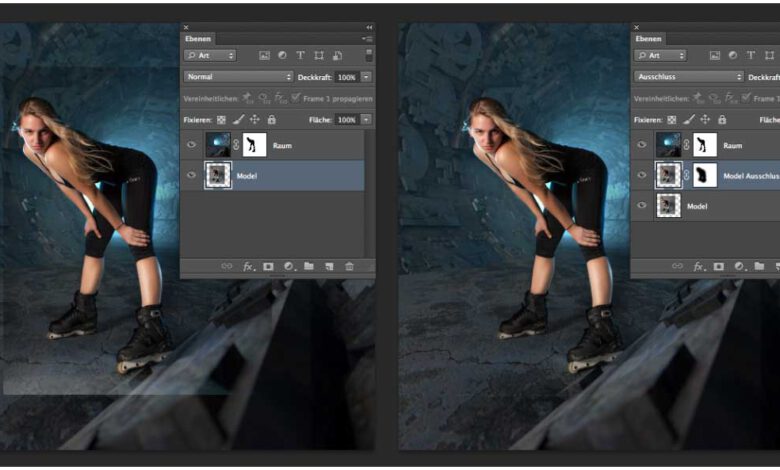Add layer mask in right panel

click(x=718, y=267)
